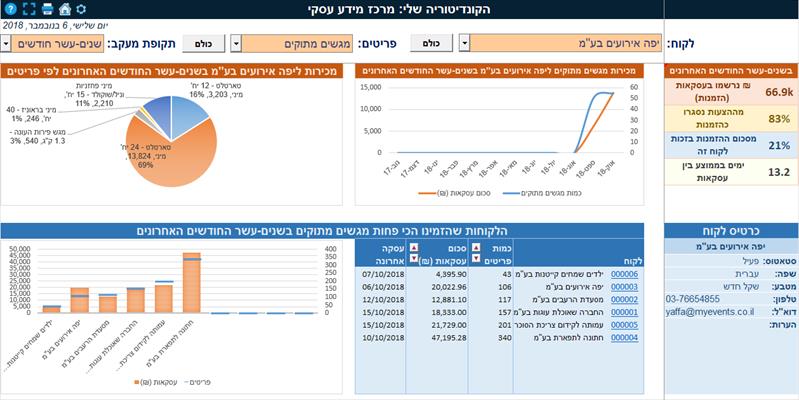Sort item quantity column descending
This screenshot has width=799, height=400.
click(476, 258)
